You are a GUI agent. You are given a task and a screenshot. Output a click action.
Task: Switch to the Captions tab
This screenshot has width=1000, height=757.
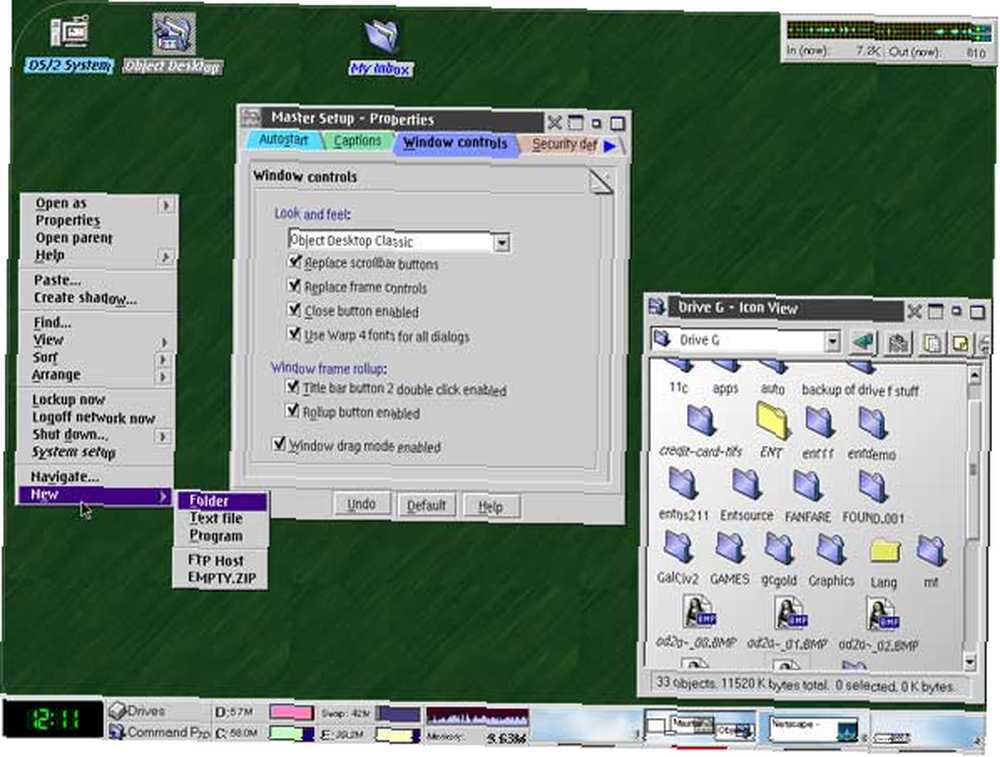(x=357, y=141)
